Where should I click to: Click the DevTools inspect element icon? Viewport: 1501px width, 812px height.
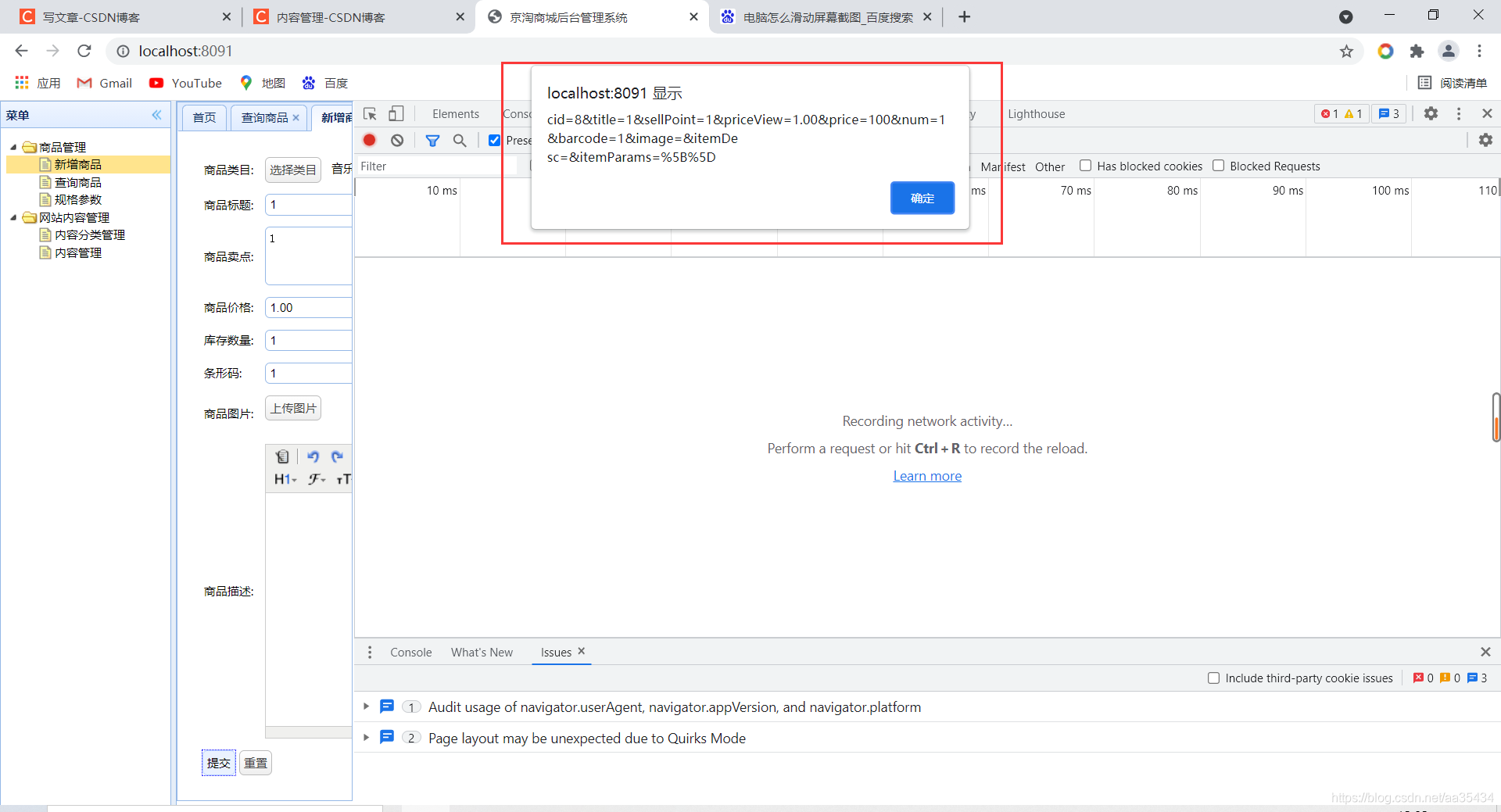tap(371, 114)
